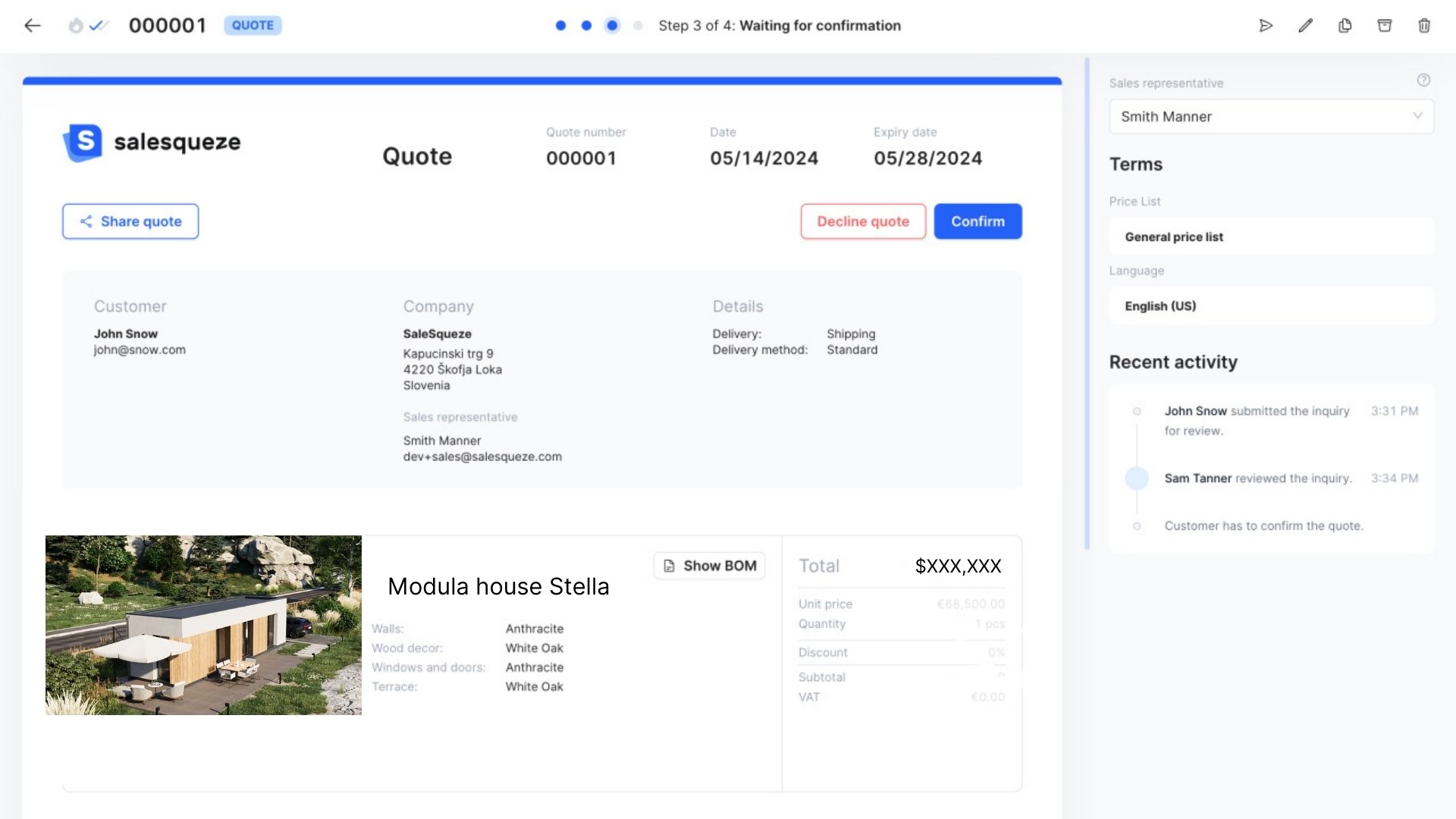Viewport: 1456px width, 819px height.
Task: Click the total amount $XXX,XXX
Action: pos(958,566)
